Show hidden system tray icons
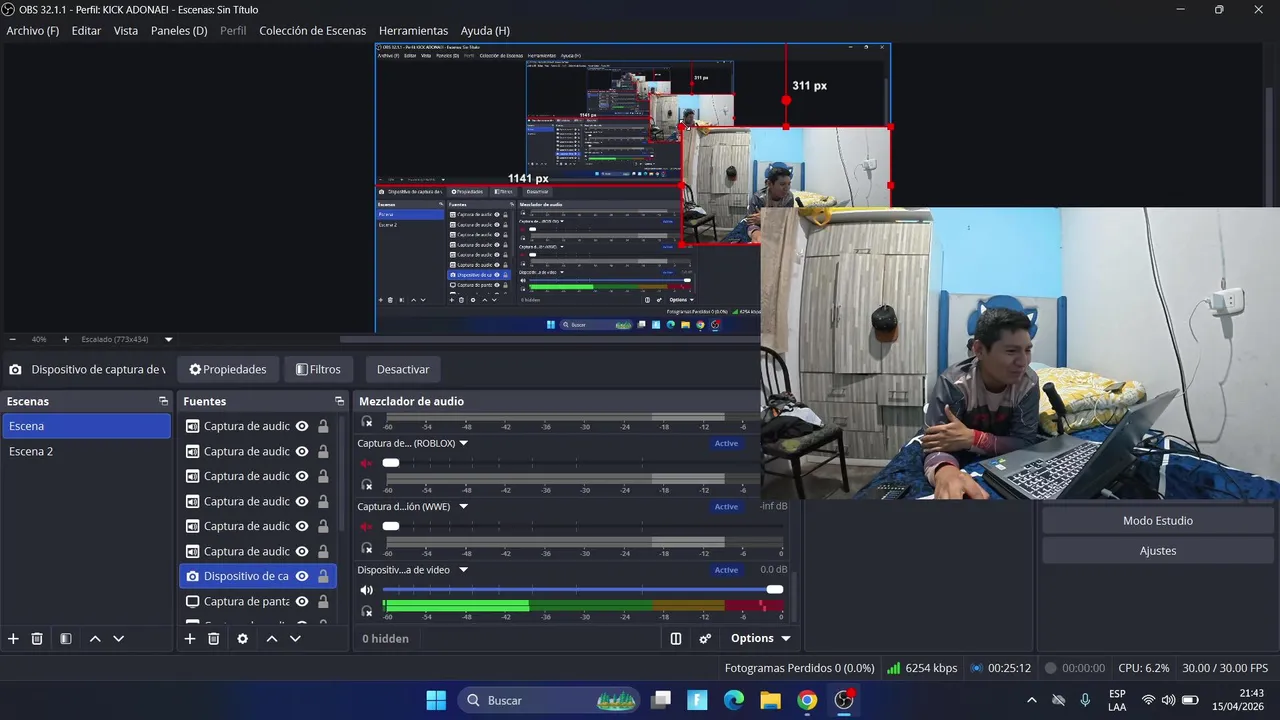The height and width of the screenshot is (720, 1280). [1032, 700]
